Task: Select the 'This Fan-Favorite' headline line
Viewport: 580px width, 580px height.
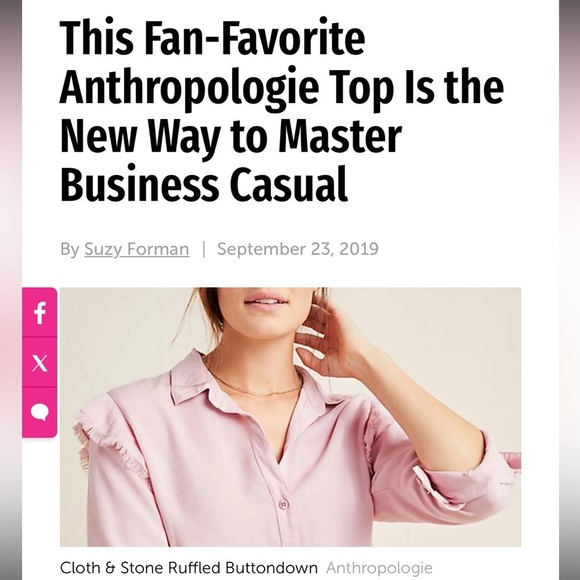Action: pyautogui.click(x=212, y=37)
